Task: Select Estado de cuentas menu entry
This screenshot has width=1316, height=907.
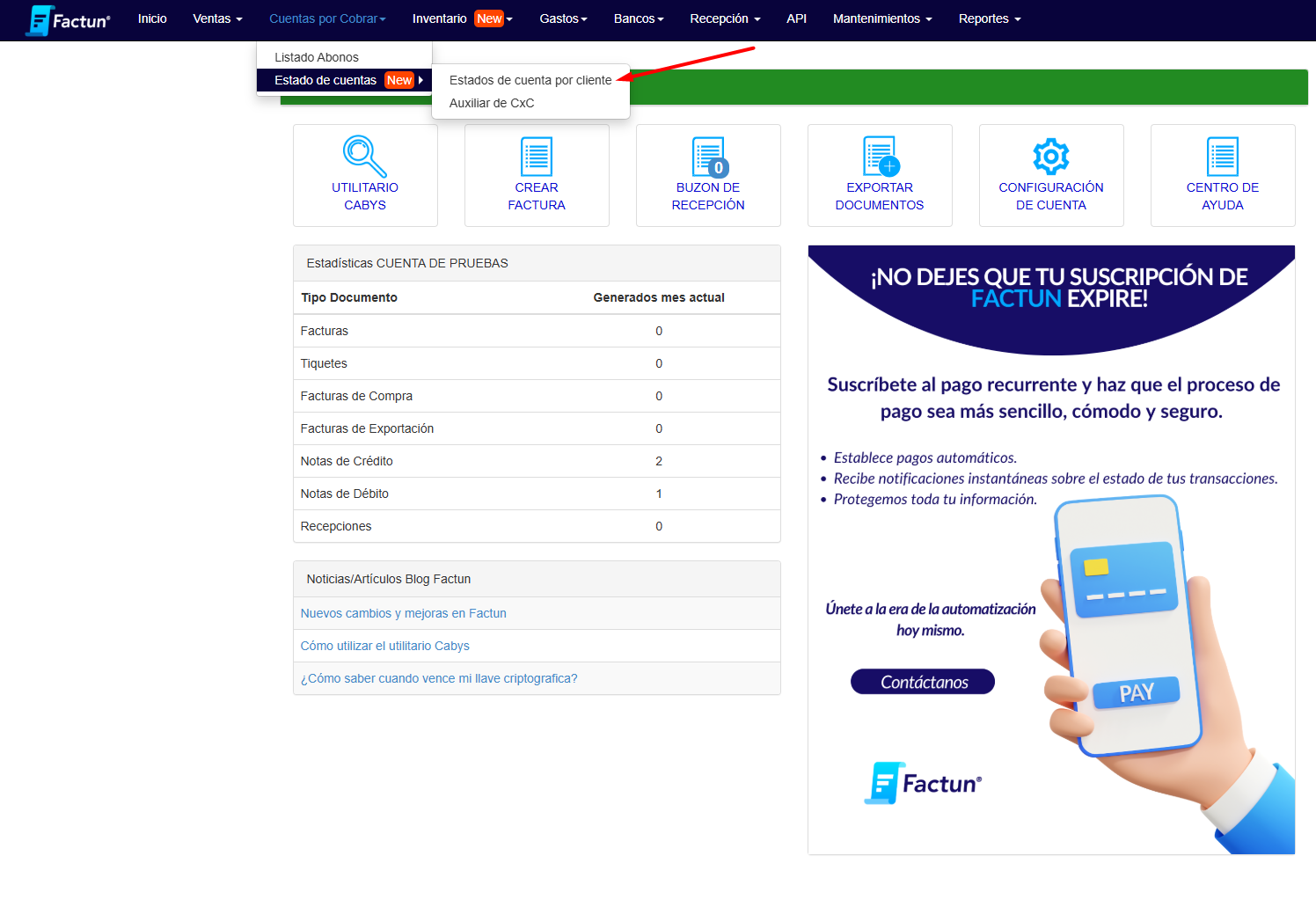Action: coord(344,80)
